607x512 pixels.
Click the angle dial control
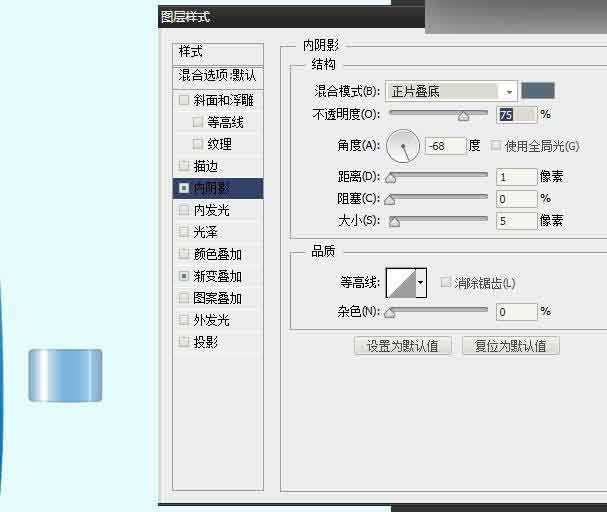click(403, 146)
